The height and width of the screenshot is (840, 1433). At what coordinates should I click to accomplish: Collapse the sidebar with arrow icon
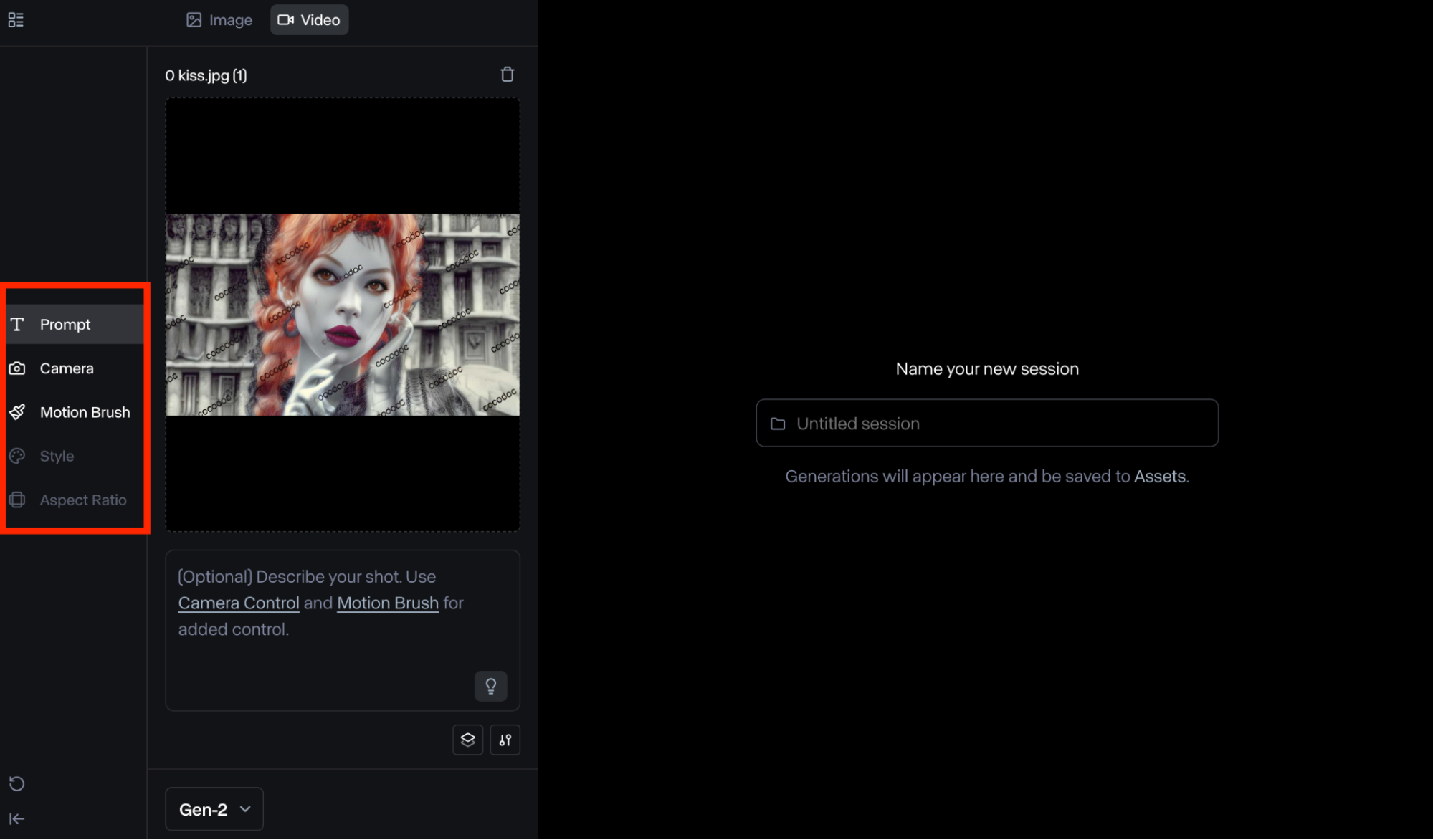[16, 818]
